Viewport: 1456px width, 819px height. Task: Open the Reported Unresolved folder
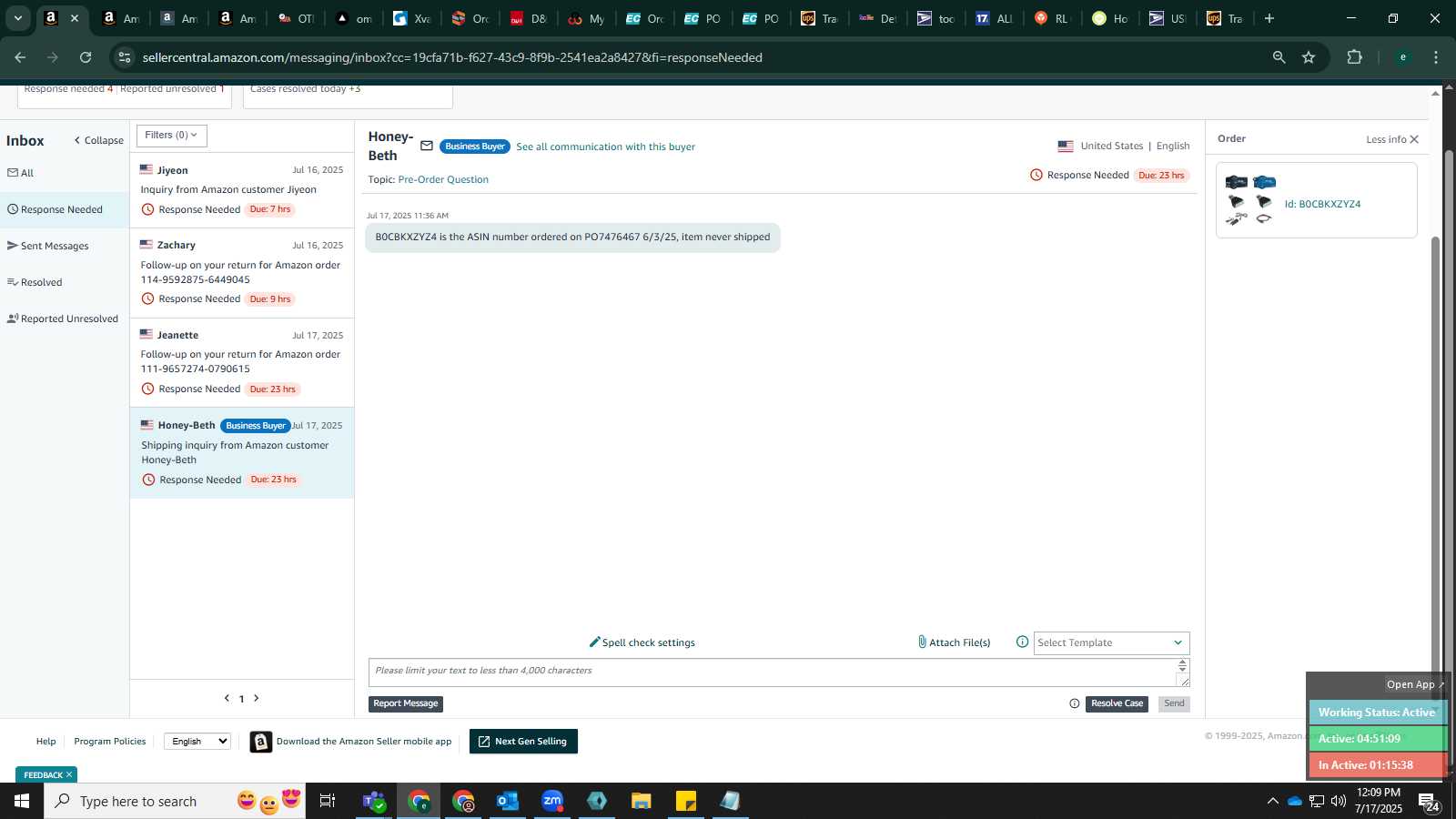click(62, 318)
